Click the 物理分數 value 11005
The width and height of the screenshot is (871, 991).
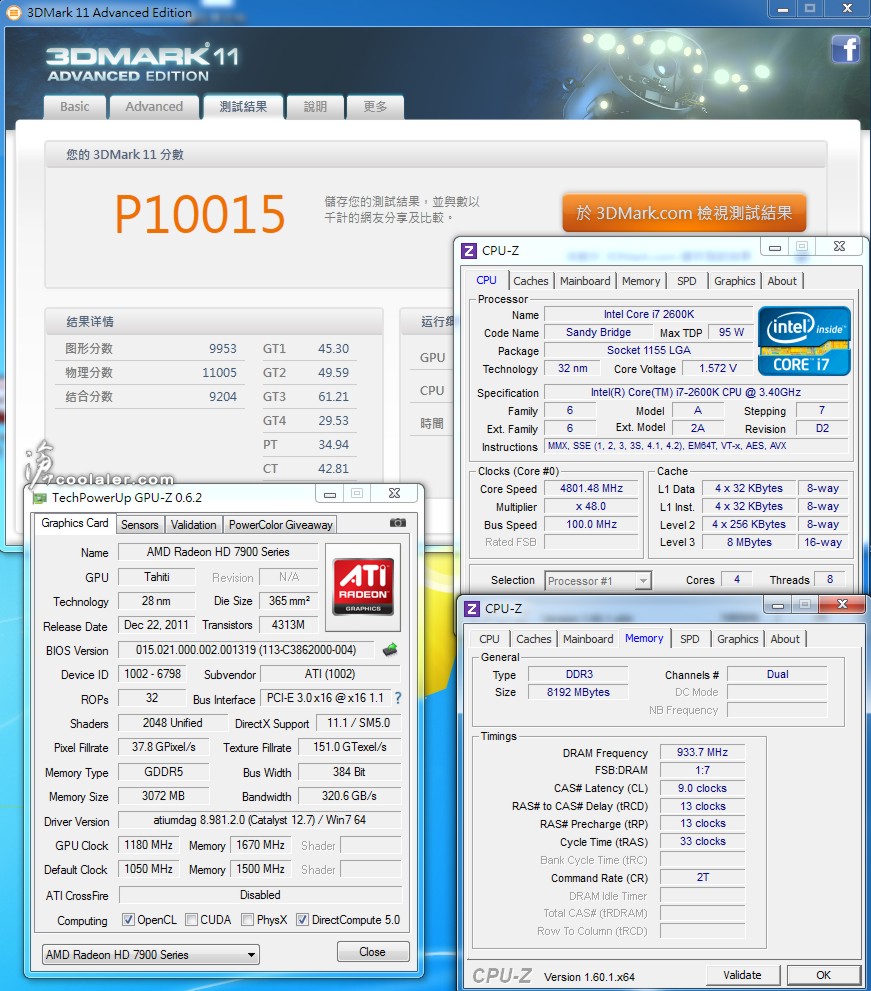(x=219, y=373)
